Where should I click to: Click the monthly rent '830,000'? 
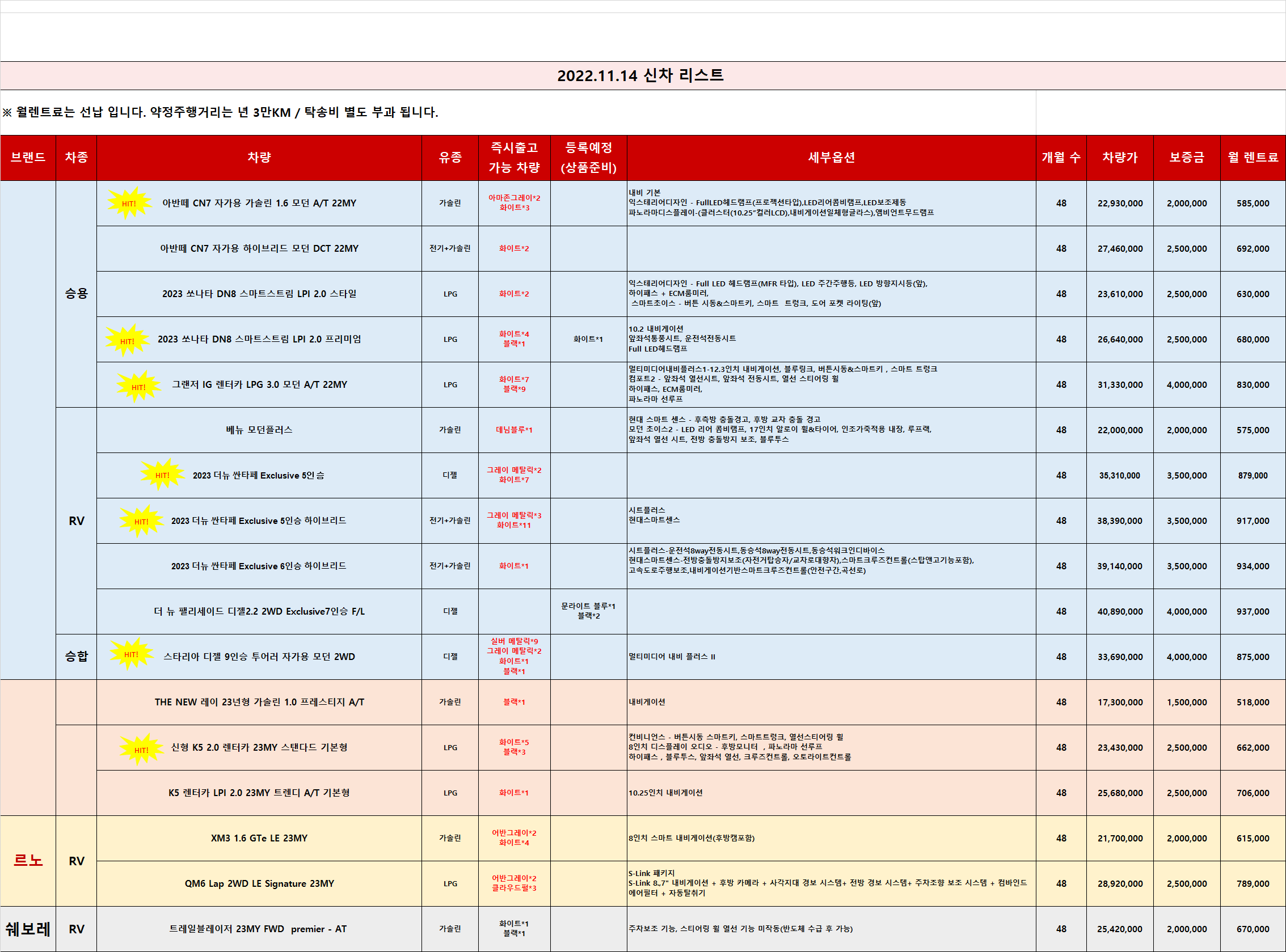1253,385
